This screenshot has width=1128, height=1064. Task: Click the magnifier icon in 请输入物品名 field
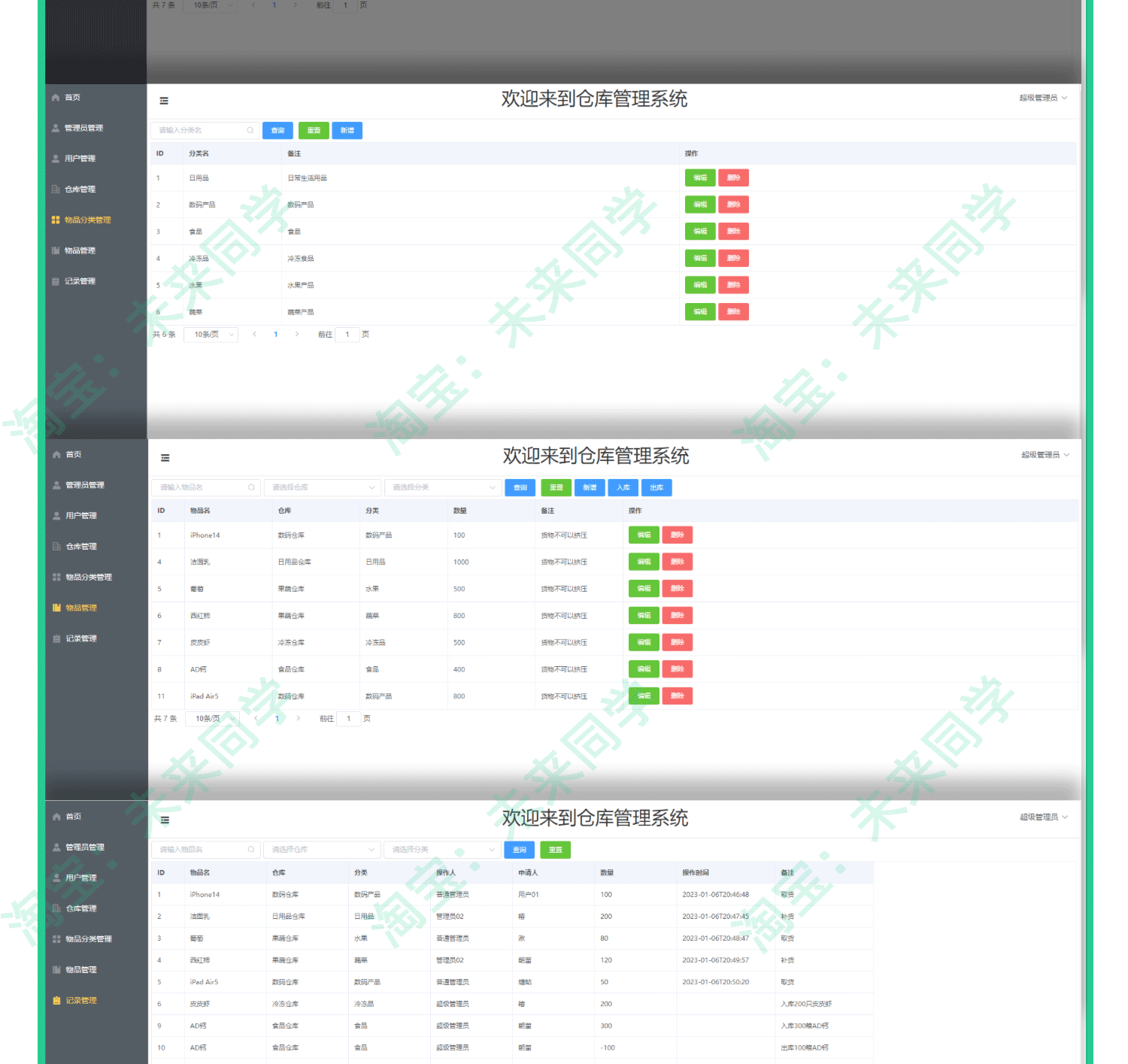[x=251, y=487]
